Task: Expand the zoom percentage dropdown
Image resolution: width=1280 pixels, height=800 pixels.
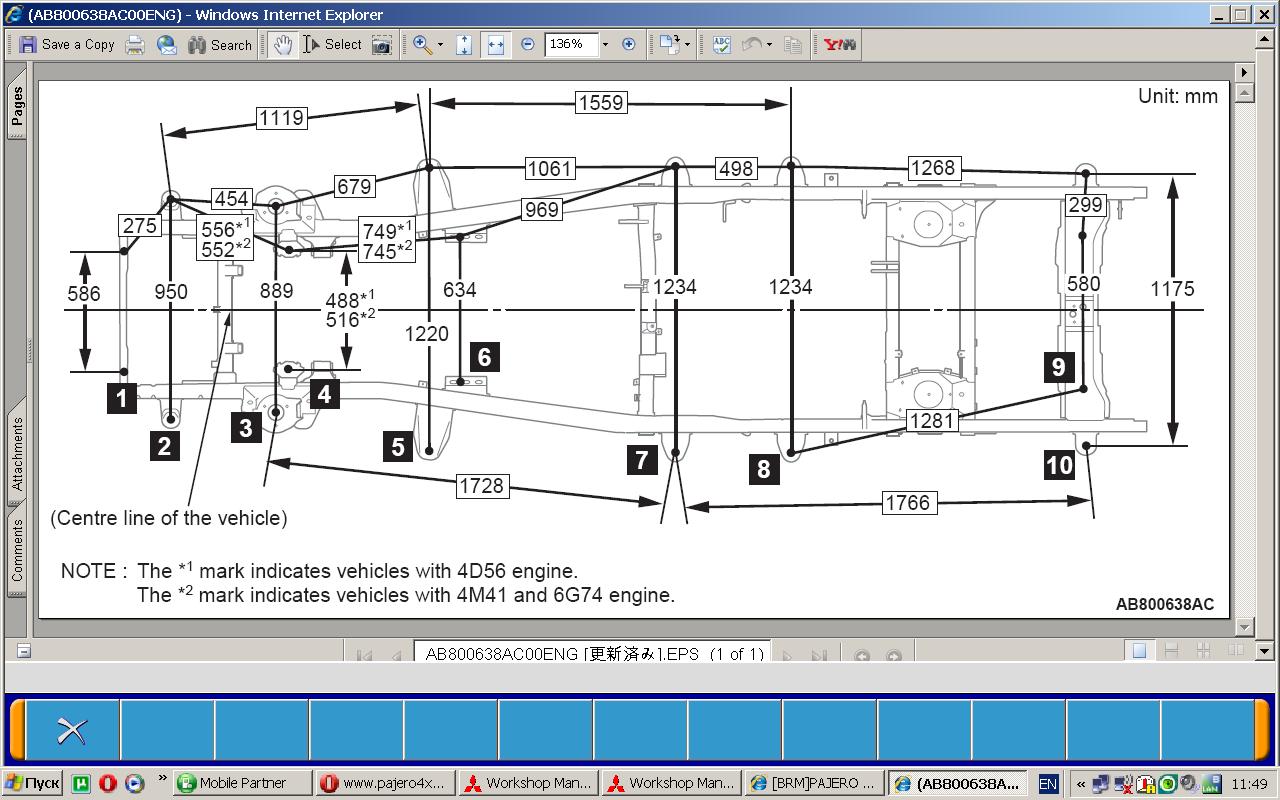Action: click(604, 44)
